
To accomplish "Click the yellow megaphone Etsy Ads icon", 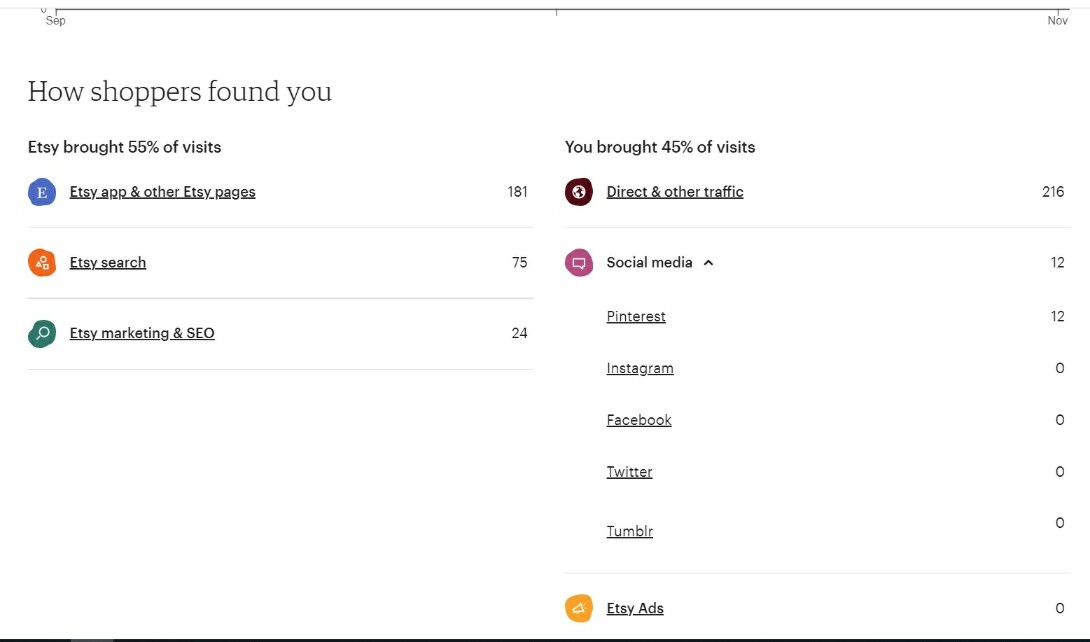I will click(578, 609).
